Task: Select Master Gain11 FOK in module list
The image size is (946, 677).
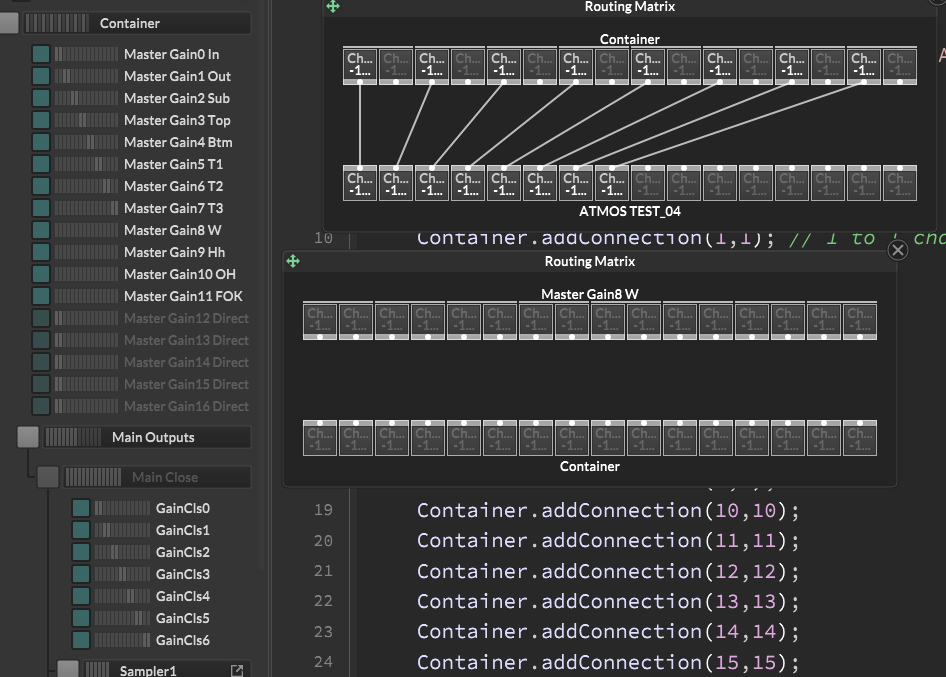Action: coord(183,296)
